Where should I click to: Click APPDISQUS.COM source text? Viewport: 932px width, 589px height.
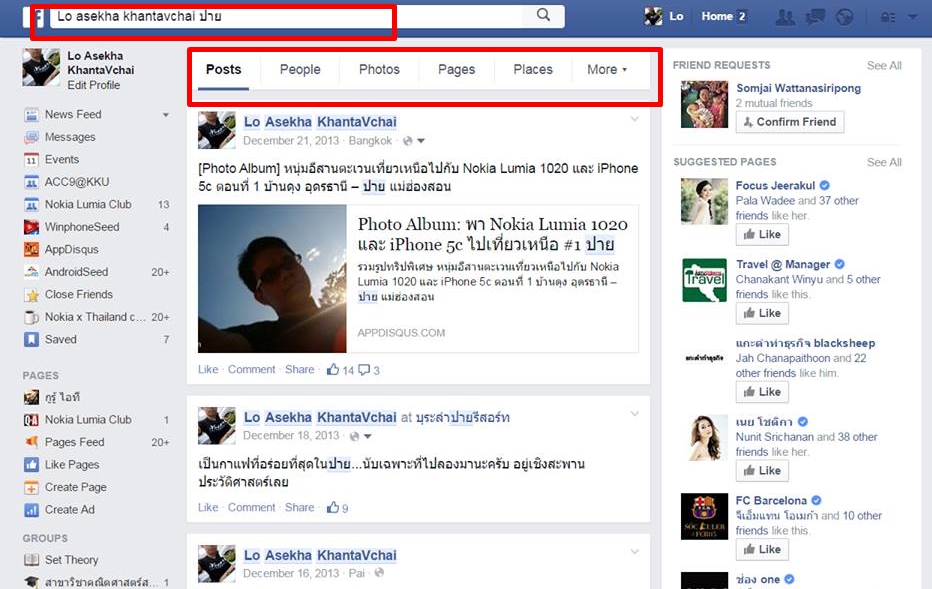tap(401, 333)
